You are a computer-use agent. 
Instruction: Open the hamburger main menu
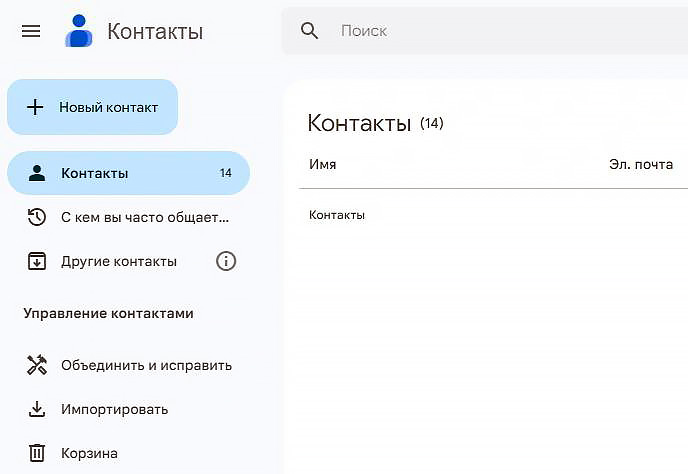click(31, 31)
